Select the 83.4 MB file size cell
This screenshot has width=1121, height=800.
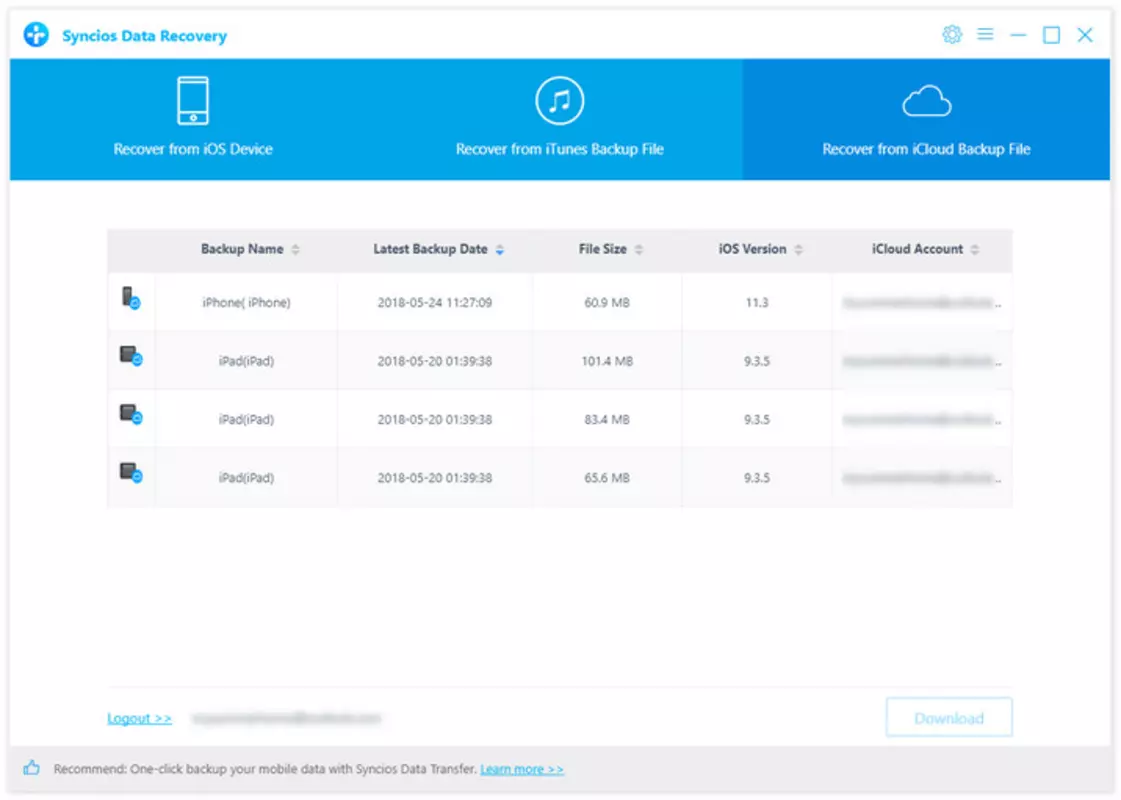click(607, 420)
